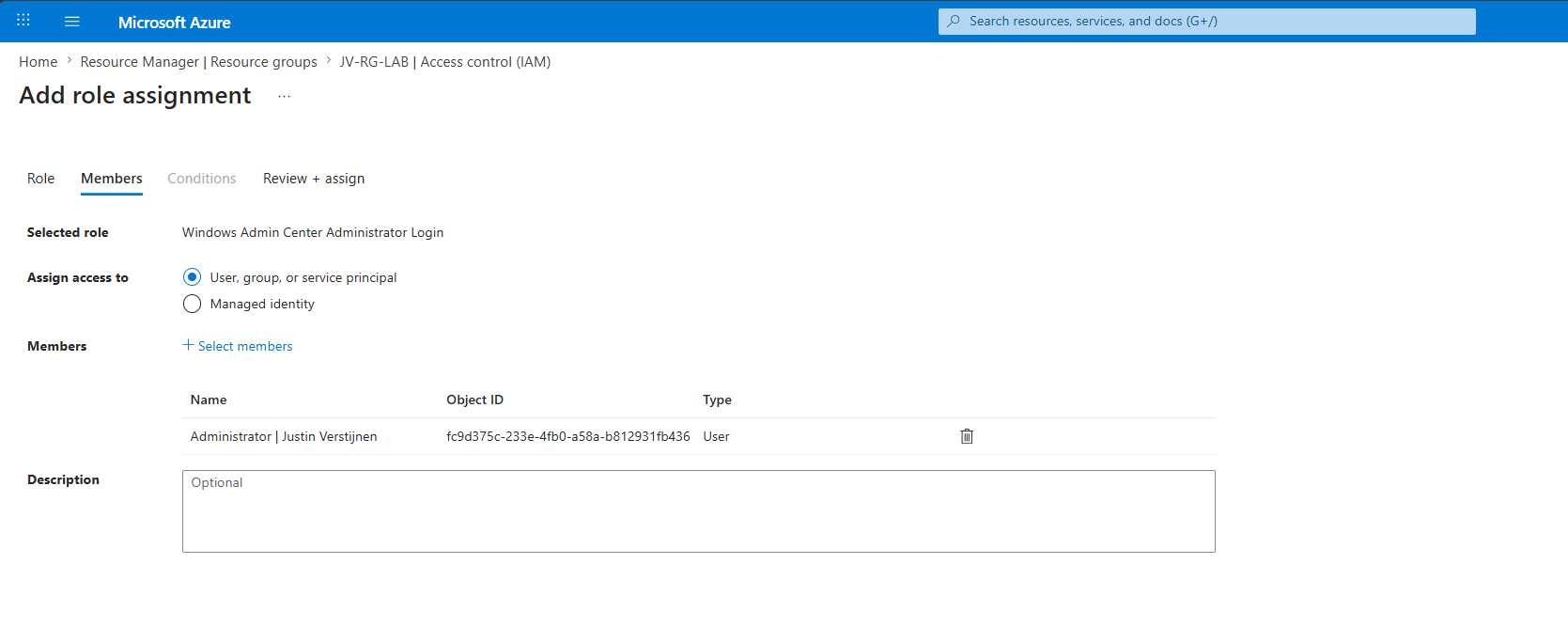The image size is (1568, 627).
Task: Click the User type cell
Action: pos(717,436)
